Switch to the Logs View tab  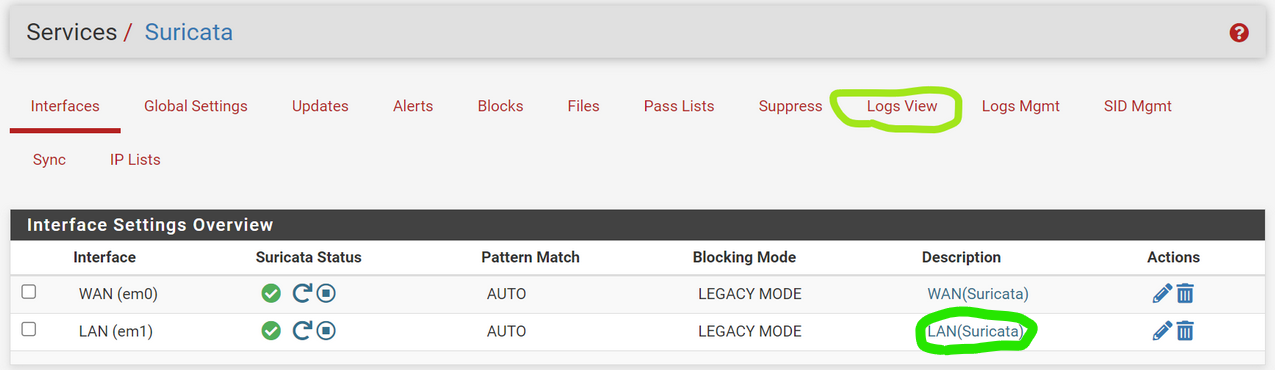point(902,106)
